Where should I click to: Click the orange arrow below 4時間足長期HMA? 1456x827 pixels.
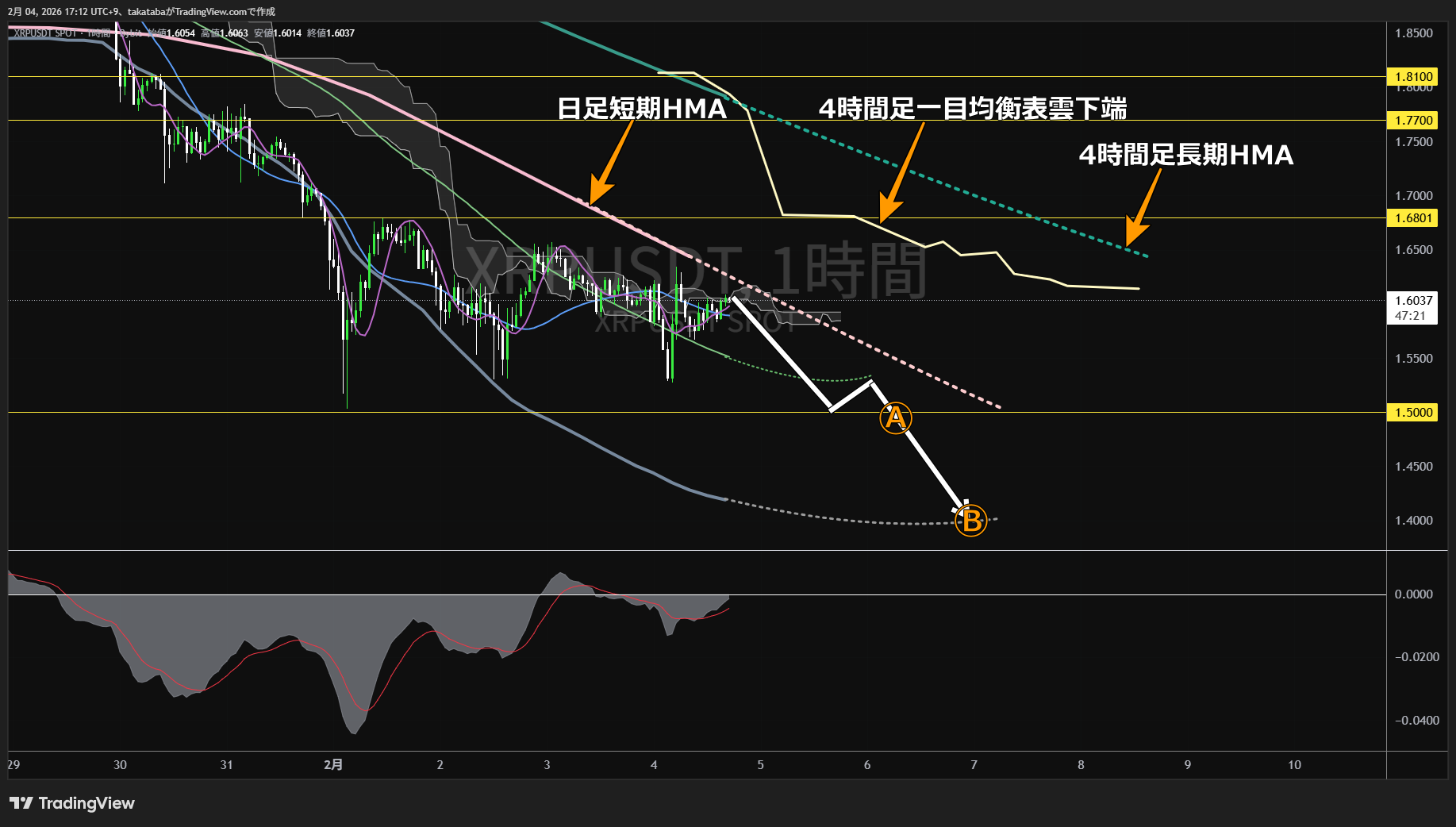pos(1143,208)
